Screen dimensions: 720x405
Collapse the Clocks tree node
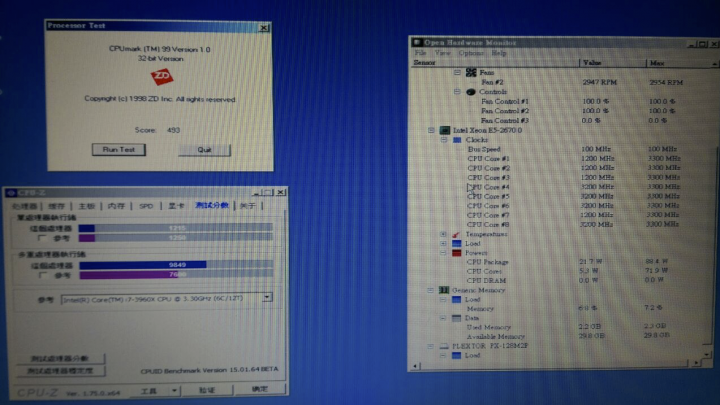pos(444,140)
